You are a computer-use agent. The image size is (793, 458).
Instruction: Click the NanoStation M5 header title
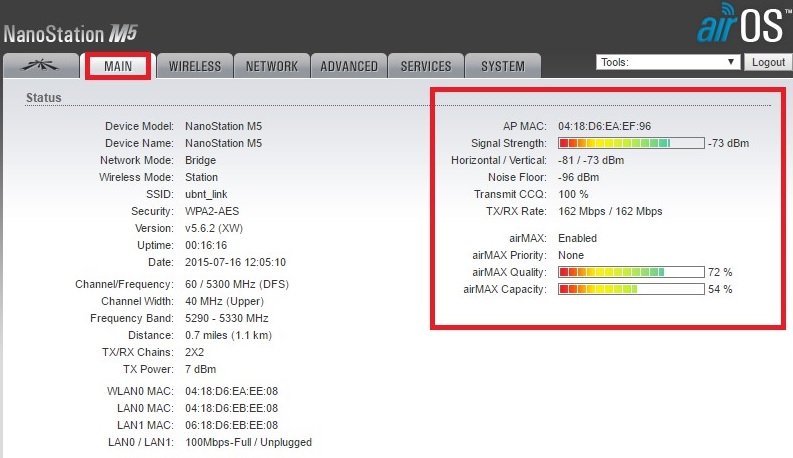coord(71,34)
